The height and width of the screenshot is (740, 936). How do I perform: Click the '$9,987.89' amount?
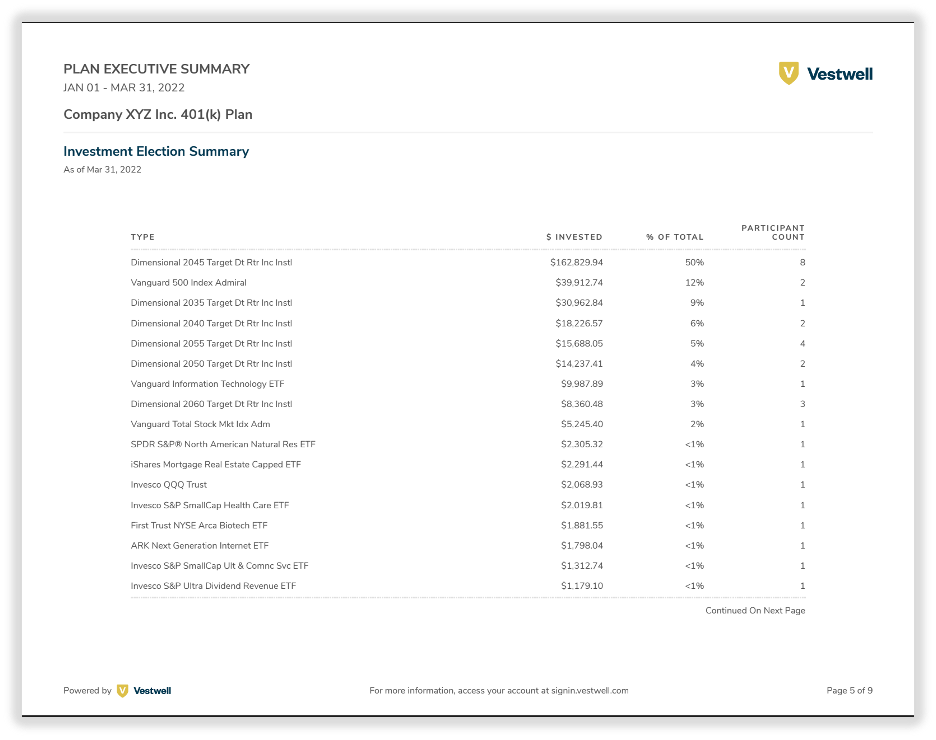(x=582, y=384)
